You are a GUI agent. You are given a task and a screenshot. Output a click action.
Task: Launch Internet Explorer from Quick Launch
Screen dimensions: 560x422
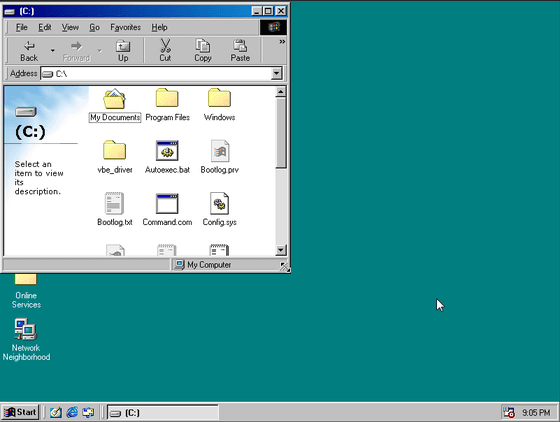click(x=72, y=412)
